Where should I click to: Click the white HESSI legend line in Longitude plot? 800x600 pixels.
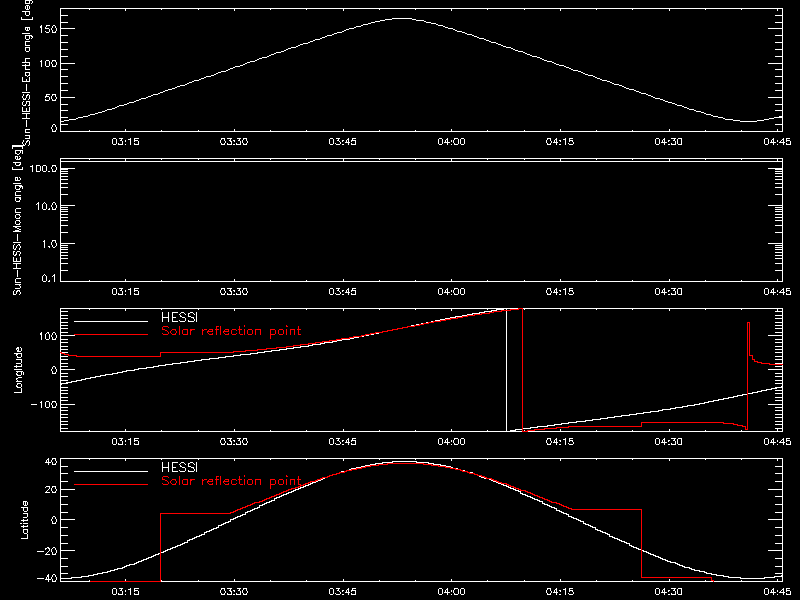(x=111, y=321)
